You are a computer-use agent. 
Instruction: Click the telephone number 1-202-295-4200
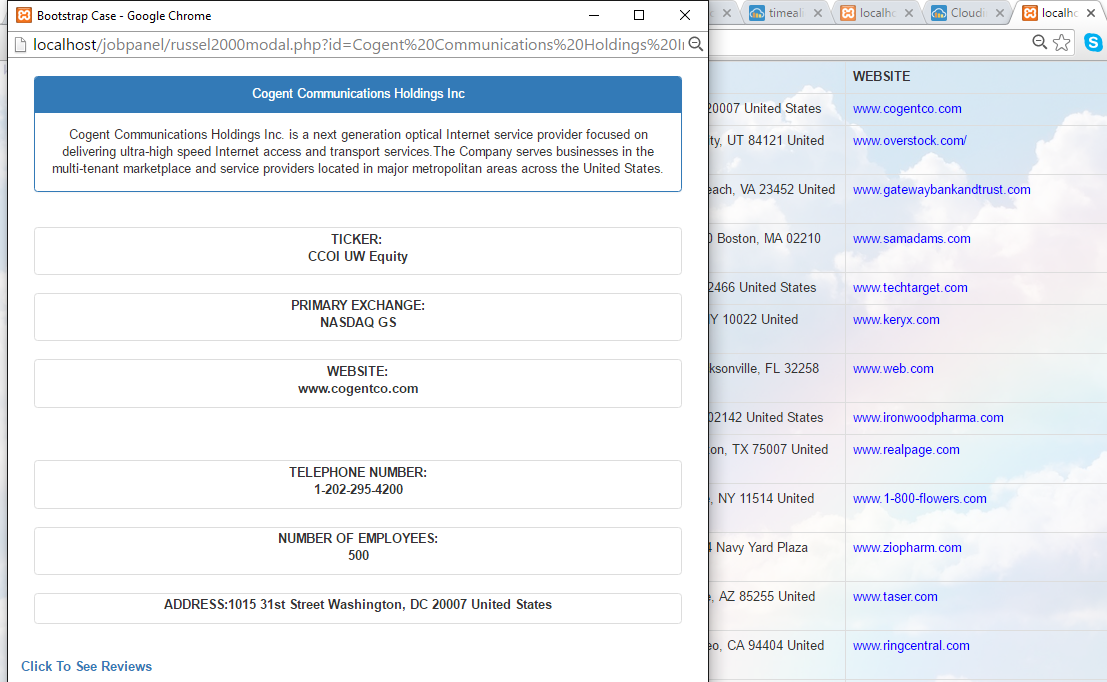tap(358, 489)
